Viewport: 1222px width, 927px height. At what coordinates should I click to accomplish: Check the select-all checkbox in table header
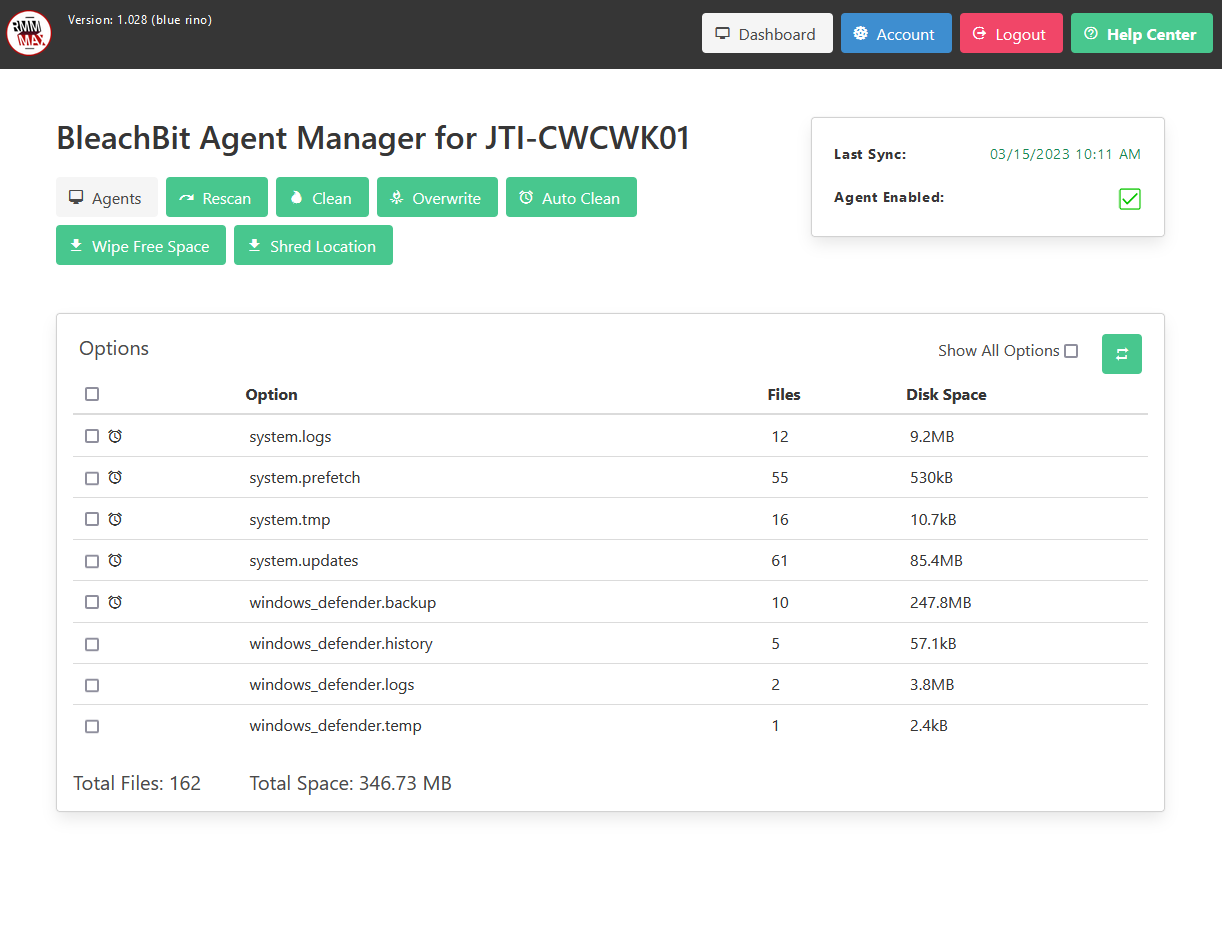92,394
